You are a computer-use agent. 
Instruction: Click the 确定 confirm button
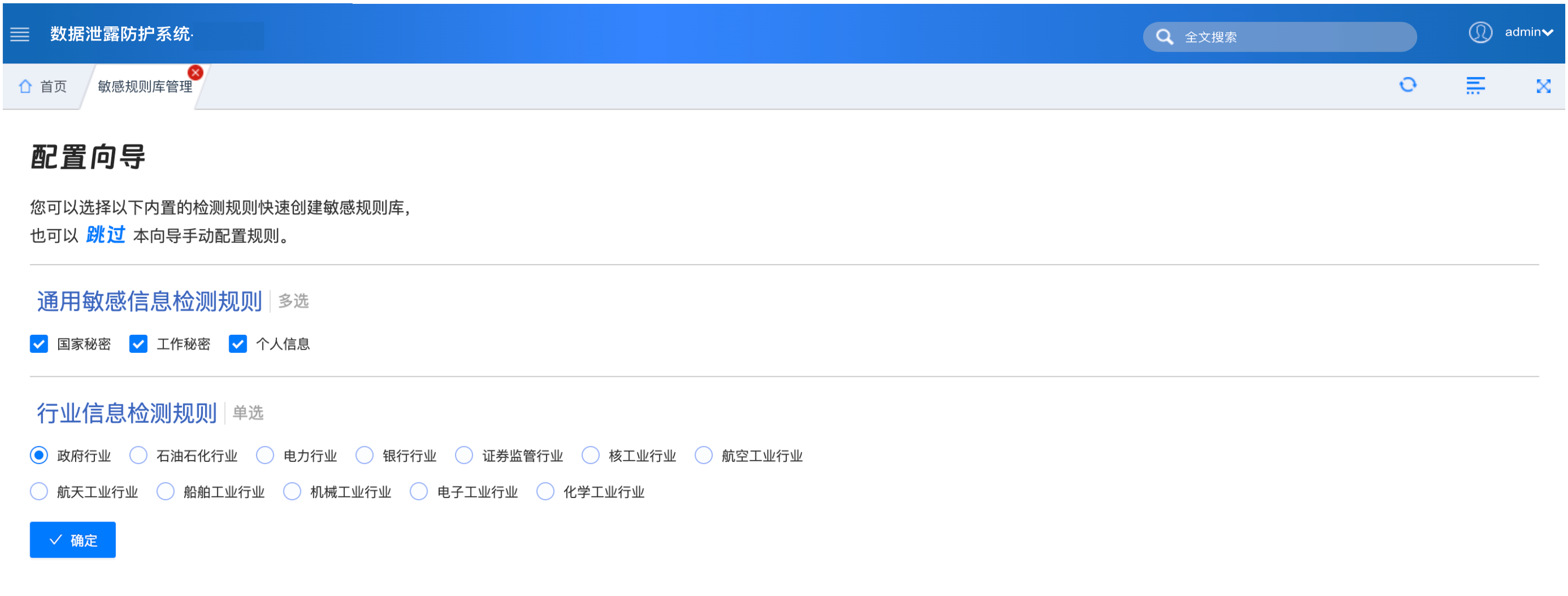coord(72,540)
